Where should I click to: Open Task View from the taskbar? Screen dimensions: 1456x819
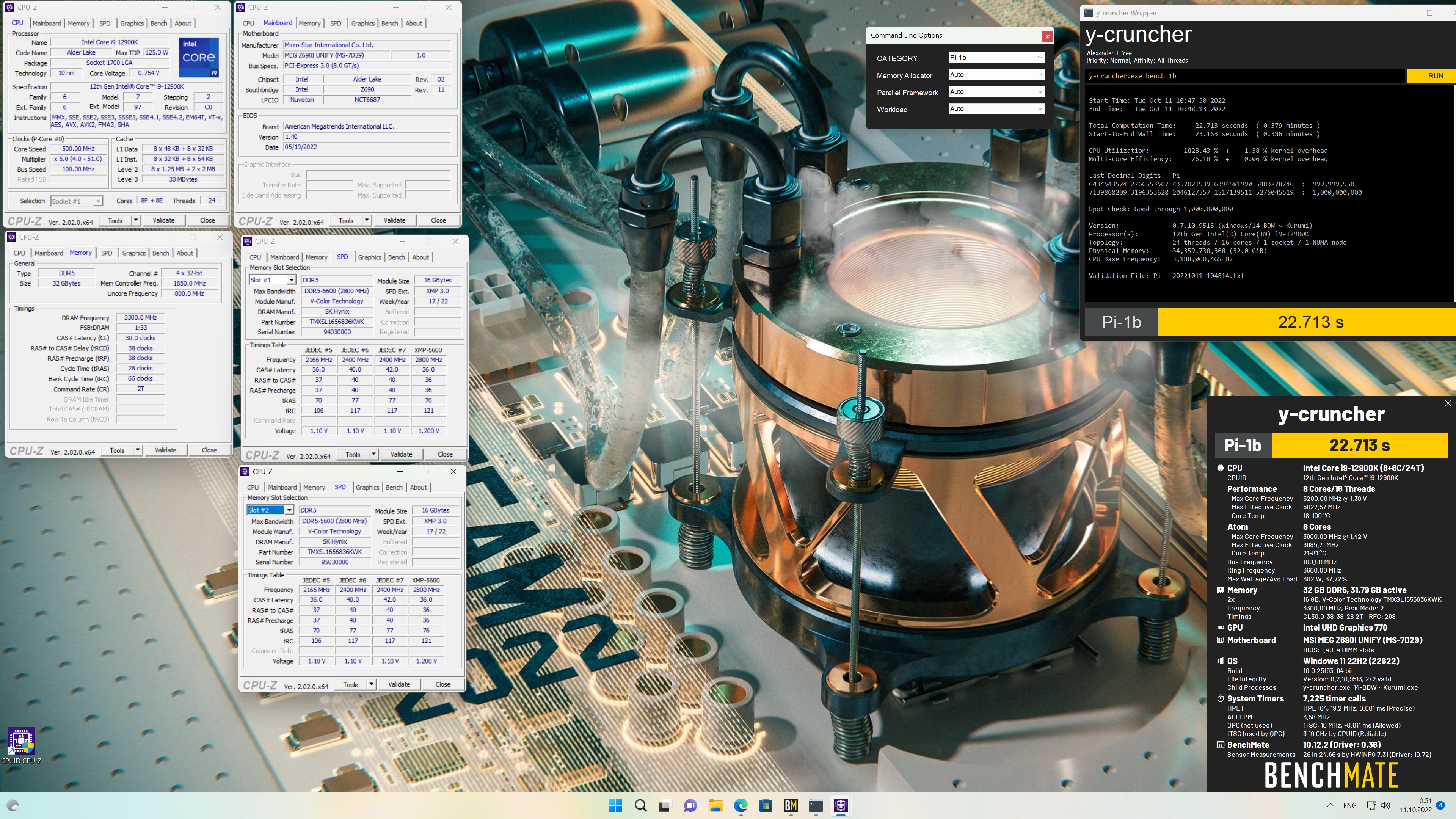[665, 805]
